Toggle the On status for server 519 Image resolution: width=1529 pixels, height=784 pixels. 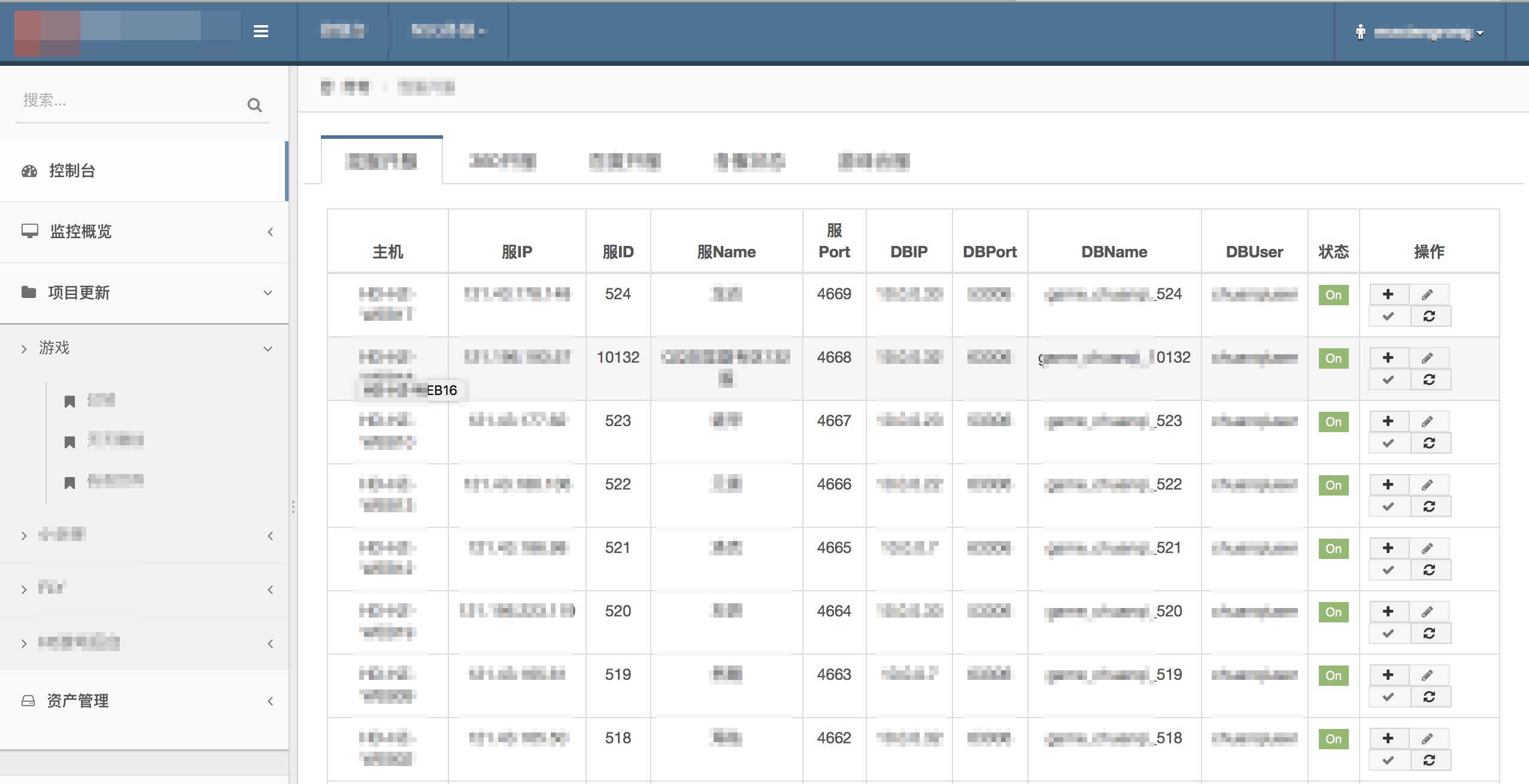[x=1333, y=676]
